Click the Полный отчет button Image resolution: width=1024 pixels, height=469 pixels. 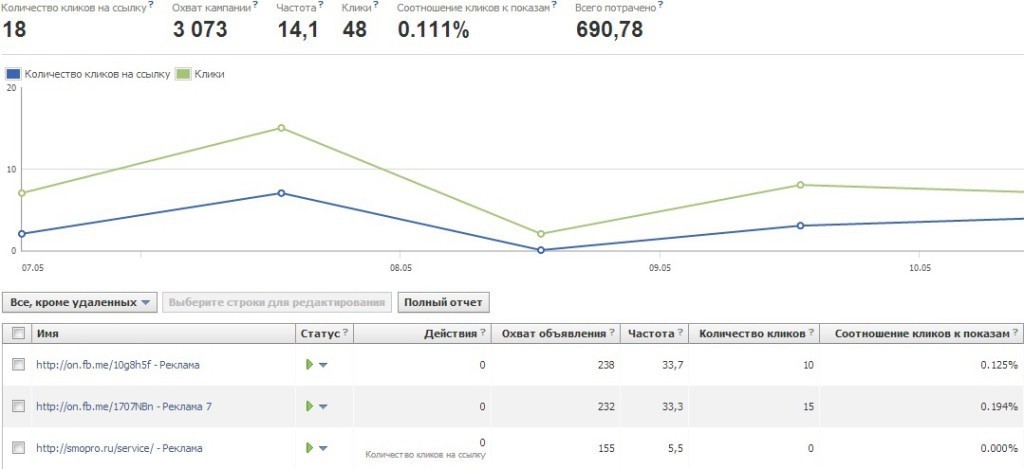point(443,302)
